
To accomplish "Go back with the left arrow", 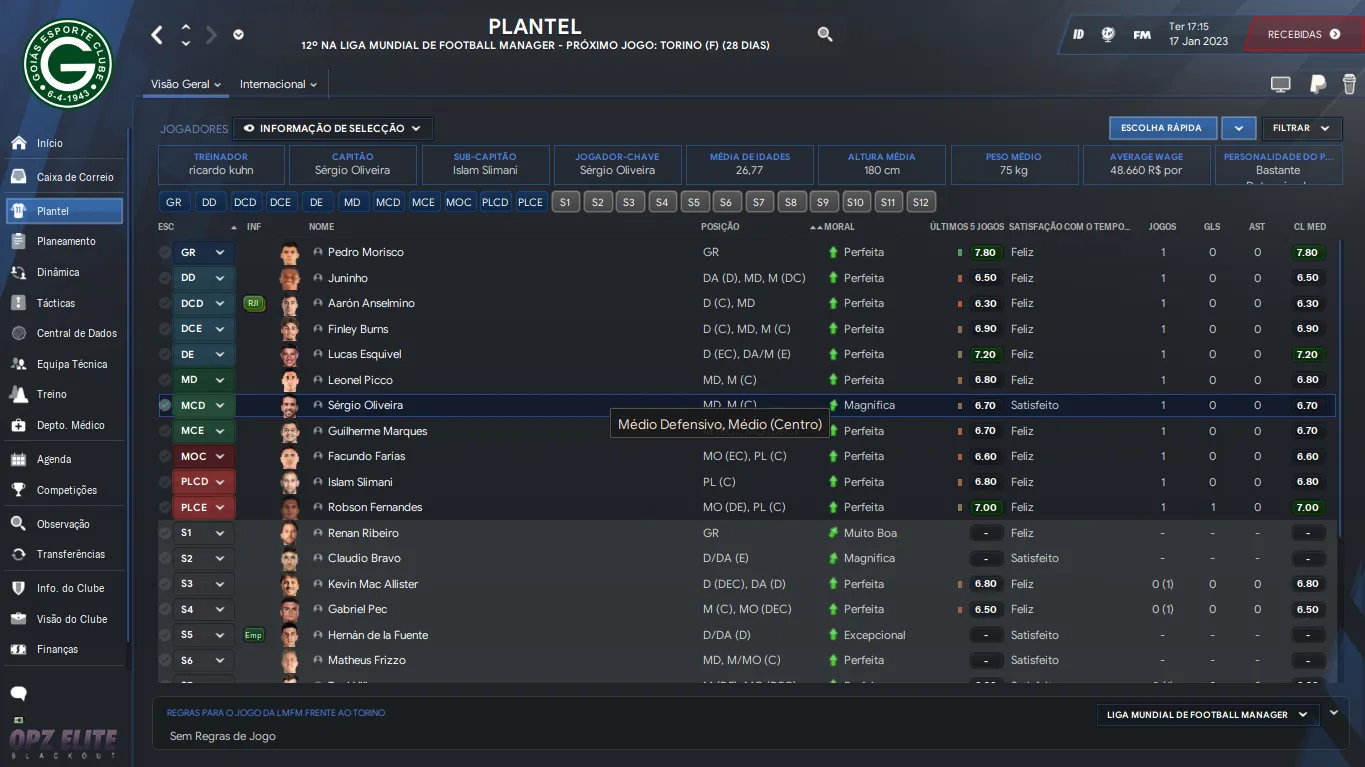I will (157, 35).
